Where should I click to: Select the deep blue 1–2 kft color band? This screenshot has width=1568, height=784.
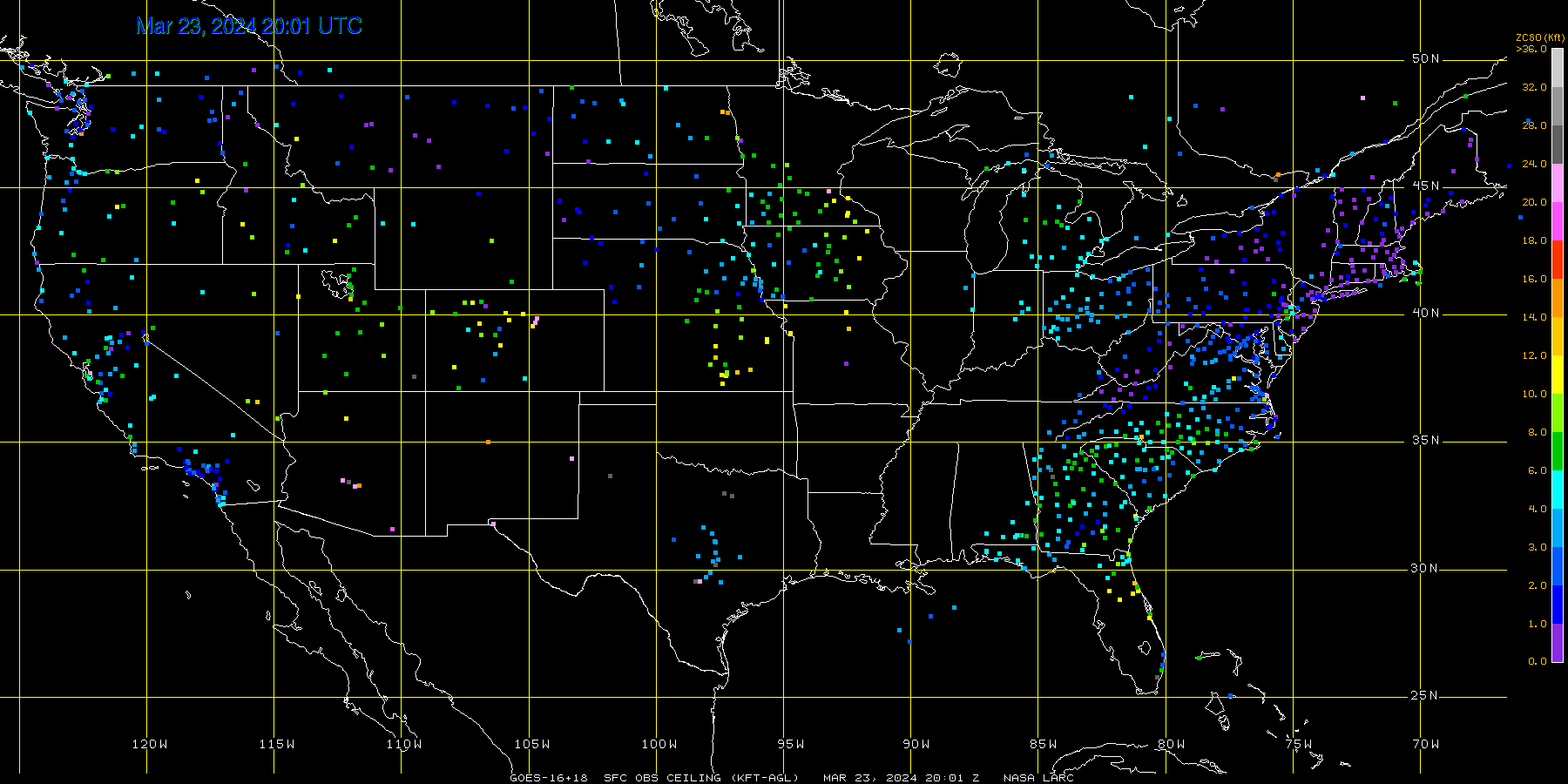point(1558,605)
